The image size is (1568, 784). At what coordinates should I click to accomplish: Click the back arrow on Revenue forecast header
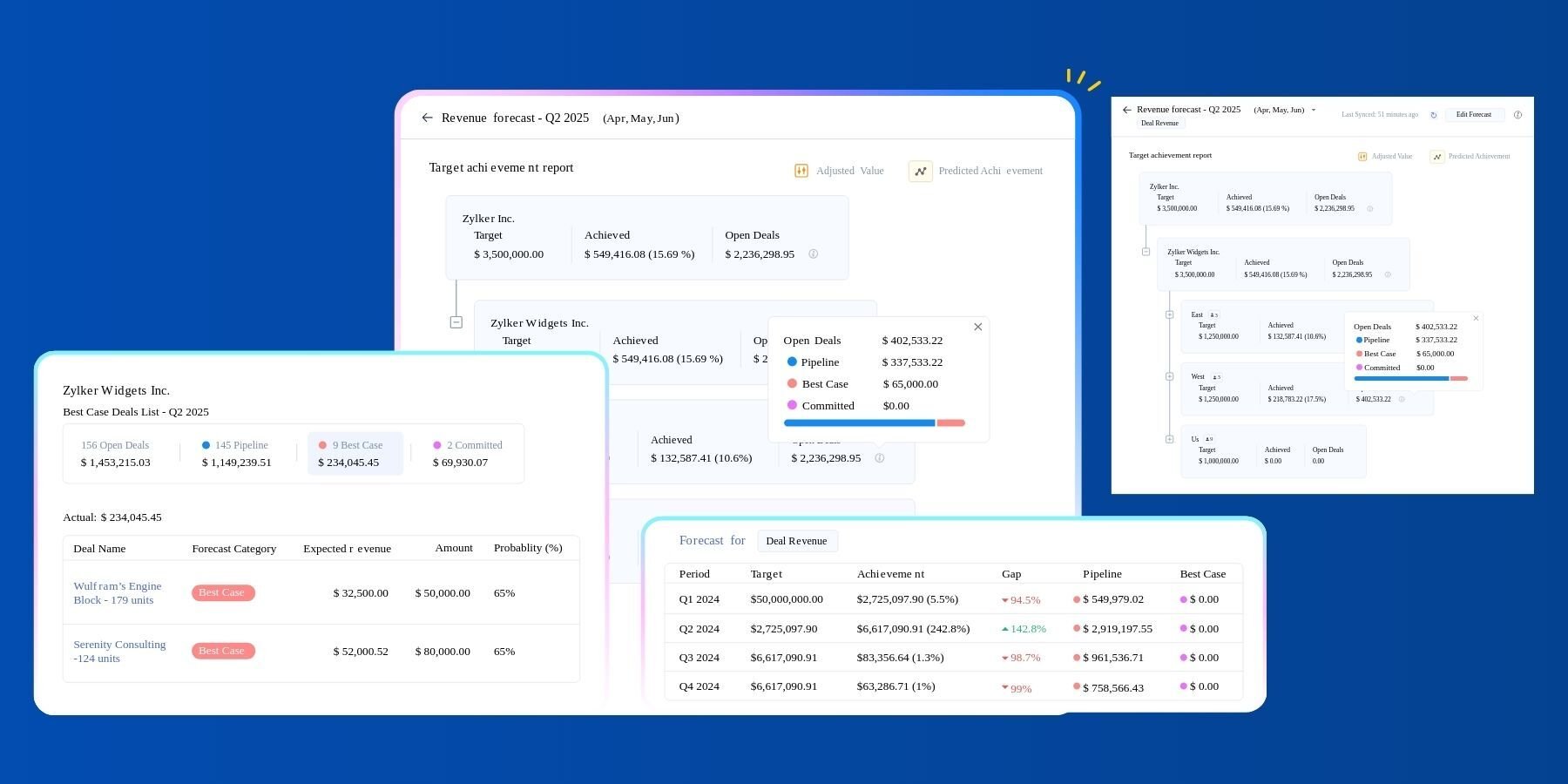pos(428,118)
